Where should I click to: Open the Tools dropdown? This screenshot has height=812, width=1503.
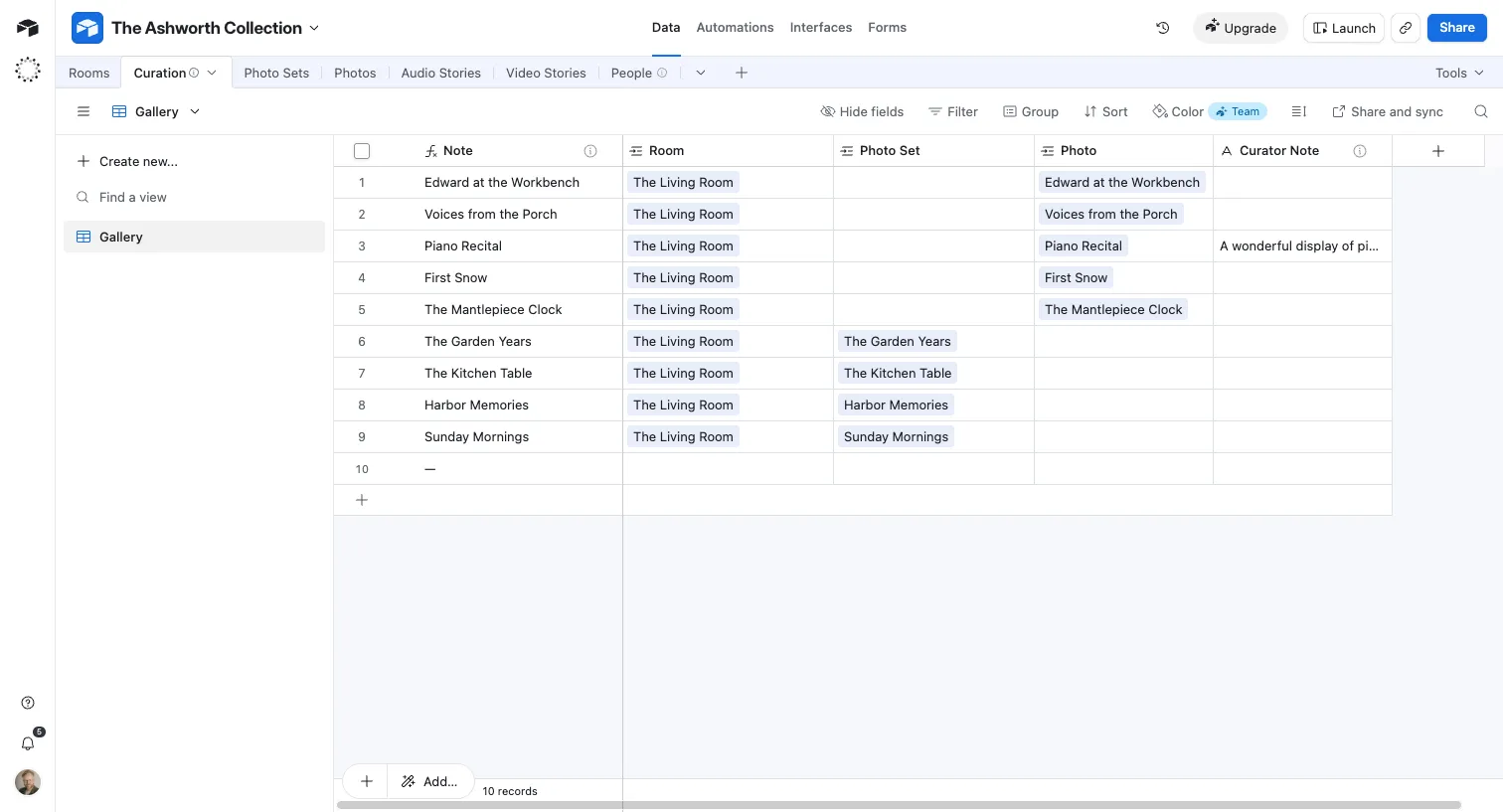coord(1459,73)
